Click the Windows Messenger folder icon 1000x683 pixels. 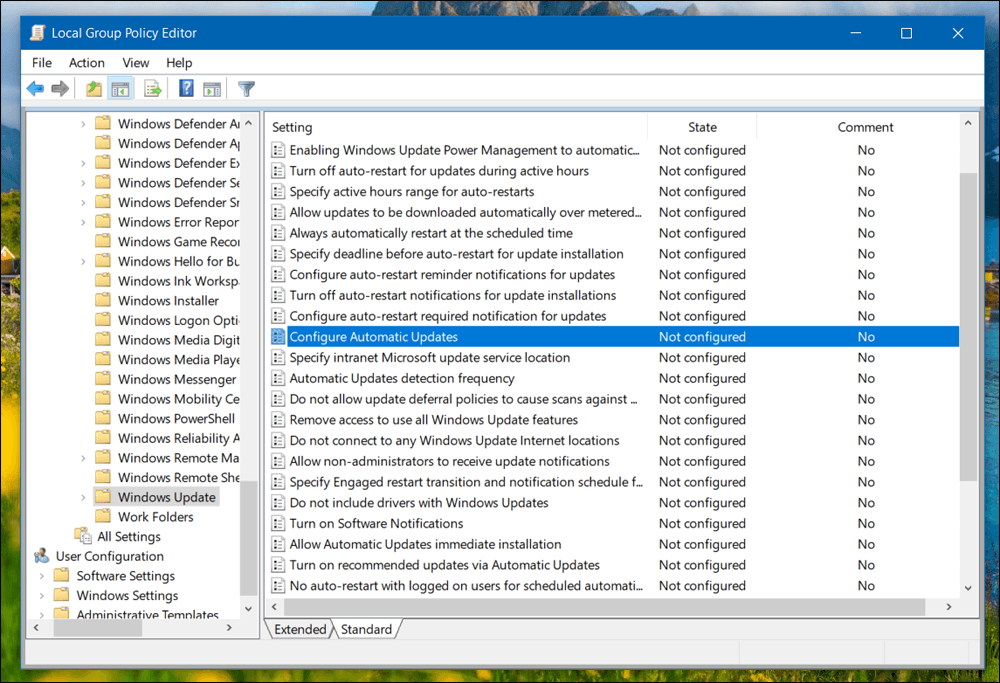pyautogui.click(x=103, y=378)
